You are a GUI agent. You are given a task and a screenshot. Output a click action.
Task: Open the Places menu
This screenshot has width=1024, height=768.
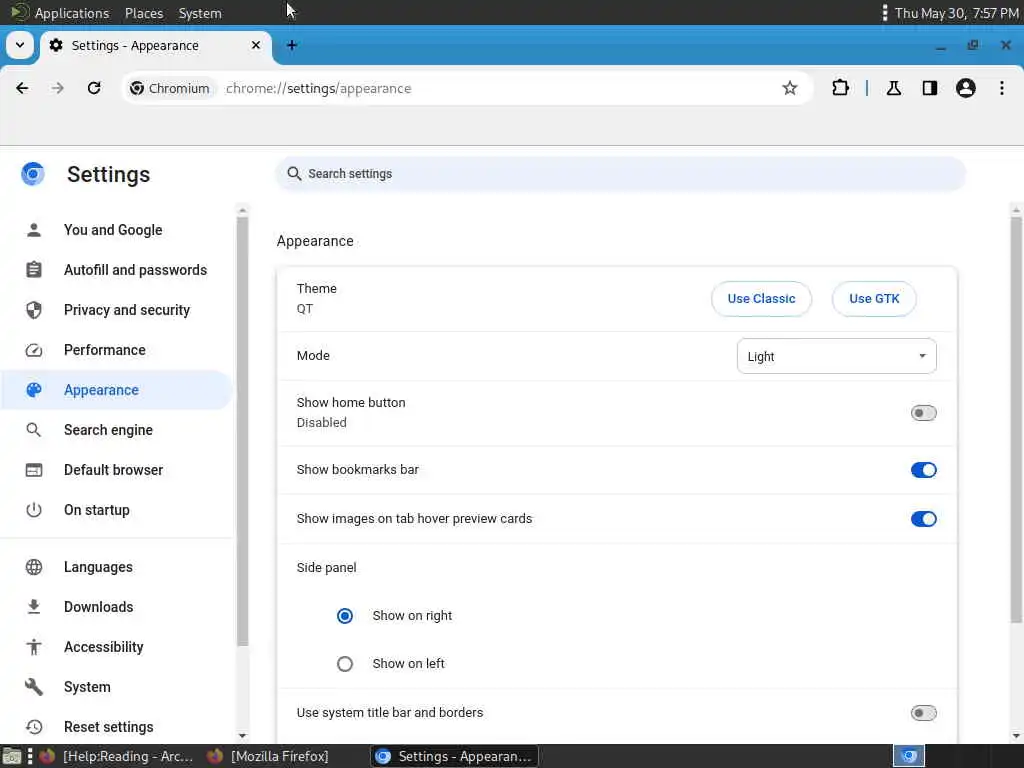click(x=144, y=13)
